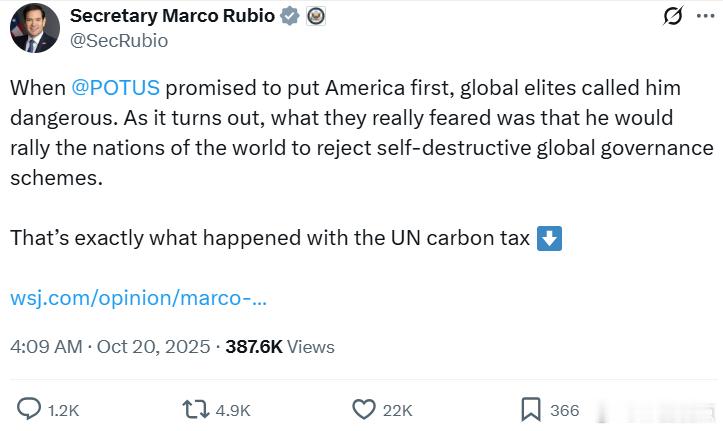Viewport: 723px width, 431px height.
Task: Click the reply speech bubble icon
Action: click(x=29, y=409)
